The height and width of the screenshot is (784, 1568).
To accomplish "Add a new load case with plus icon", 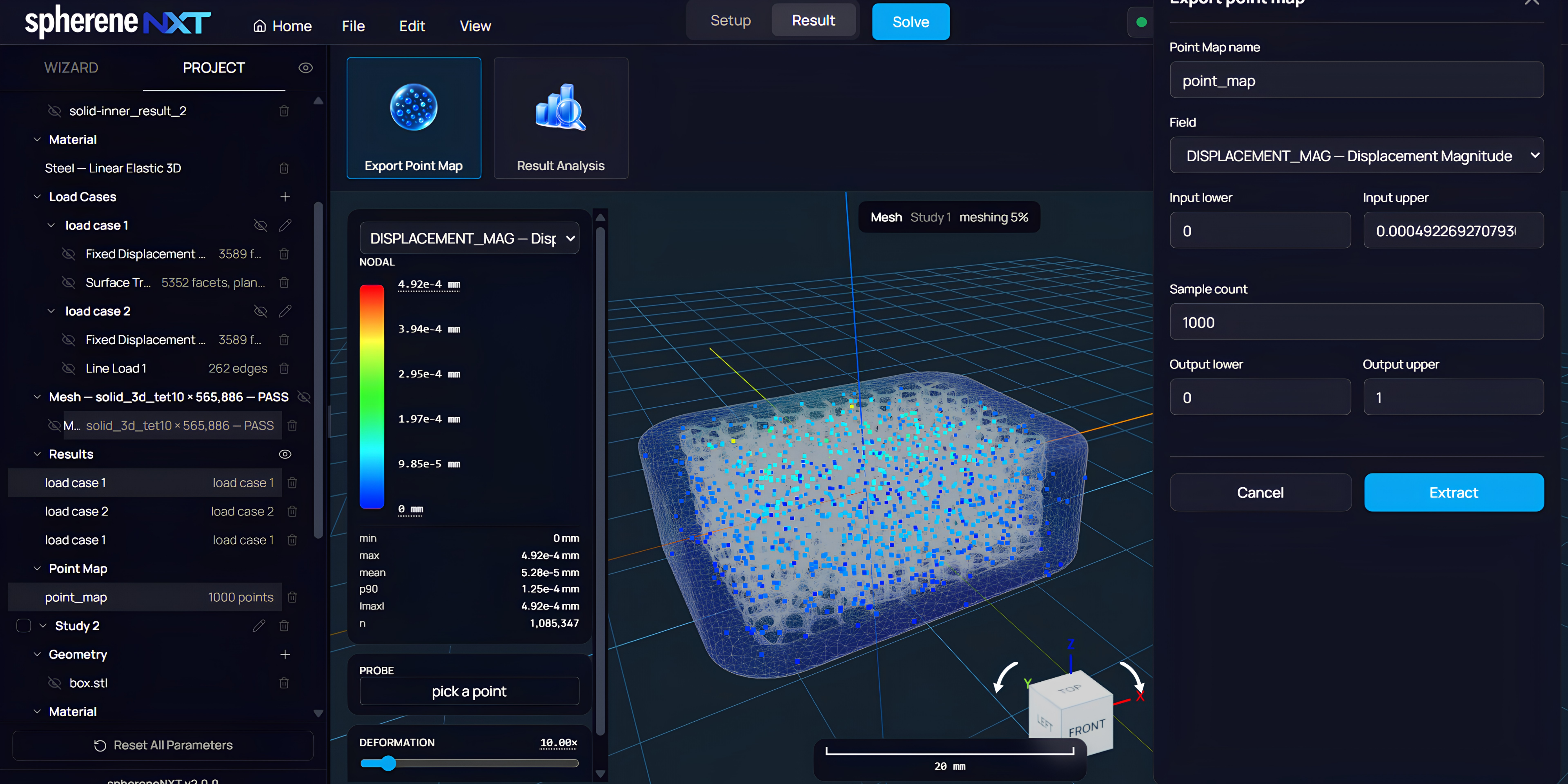I will pos(285,197).
